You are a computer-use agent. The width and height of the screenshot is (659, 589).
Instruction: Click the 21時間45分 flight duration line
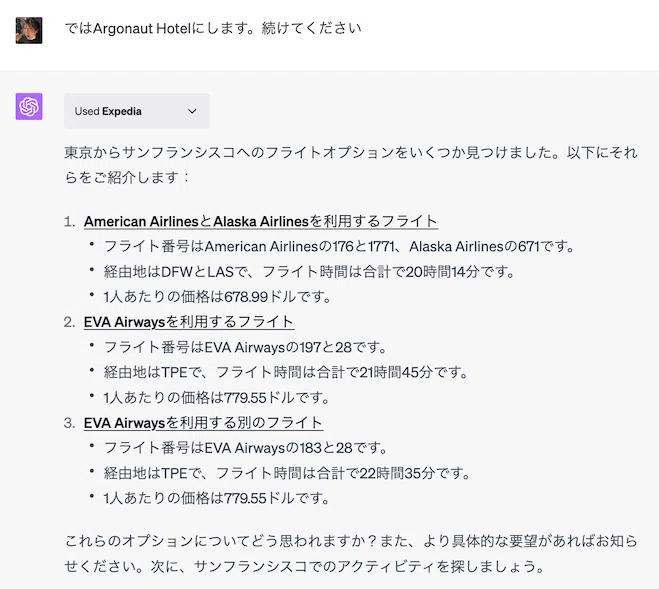pyautogui.click(x=286, y=372)
